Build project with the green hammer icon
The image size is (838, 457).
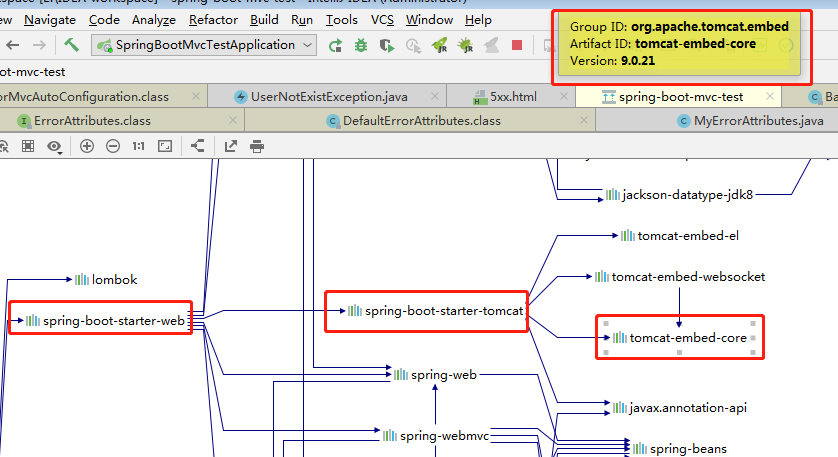coord(71,45)
